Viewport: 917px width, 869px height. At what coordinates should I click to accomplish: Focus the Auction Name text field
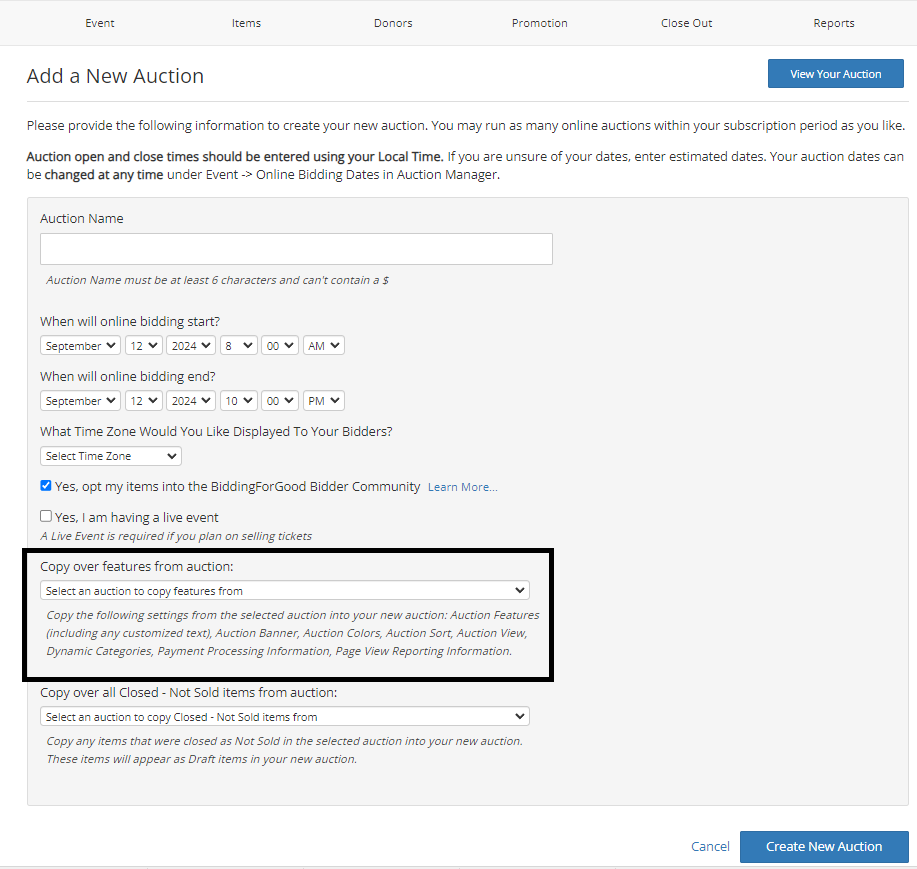[x=296, y=249]
